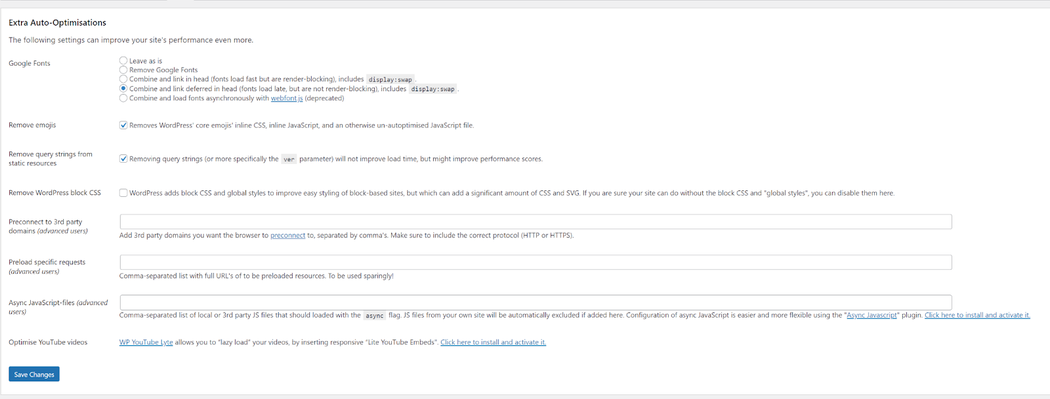
Task: Click install link for WP YouTube Lyte
Action: tap(494, 342)
